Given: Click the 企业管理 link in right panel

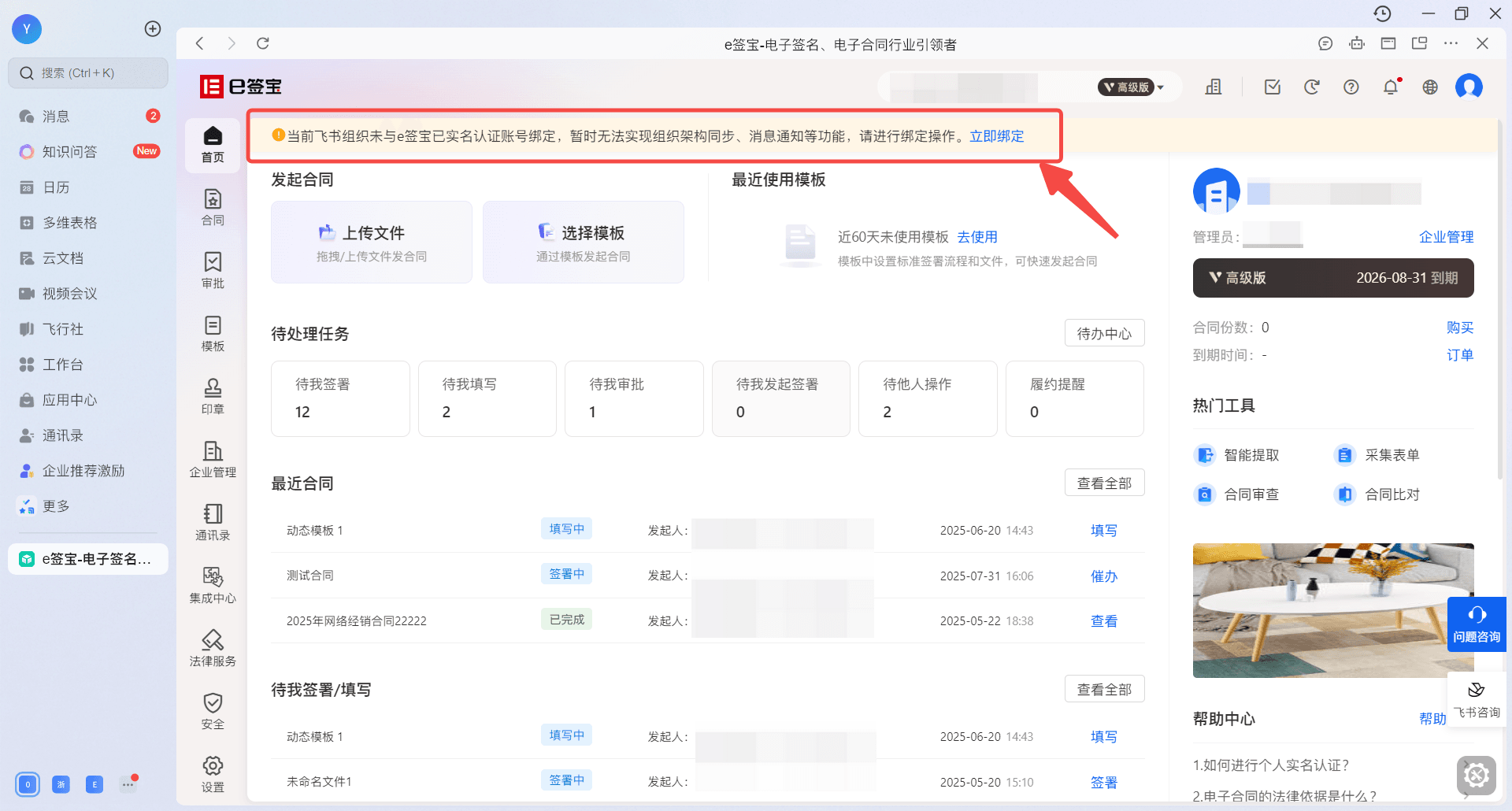Looking at the screenshot, I should [1446, 237].
